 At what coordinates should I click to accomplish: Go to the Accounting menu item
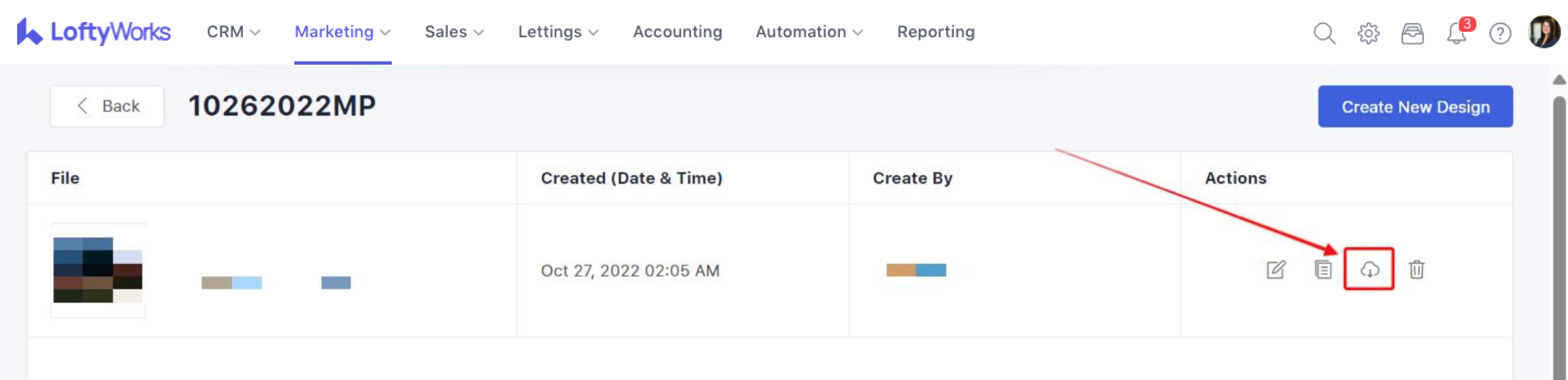[677, 32]
